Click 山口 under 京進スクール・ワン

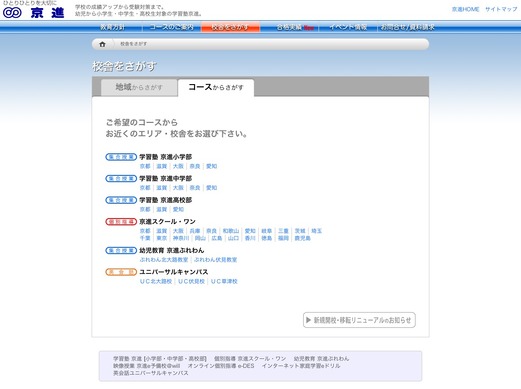[233, 238]
